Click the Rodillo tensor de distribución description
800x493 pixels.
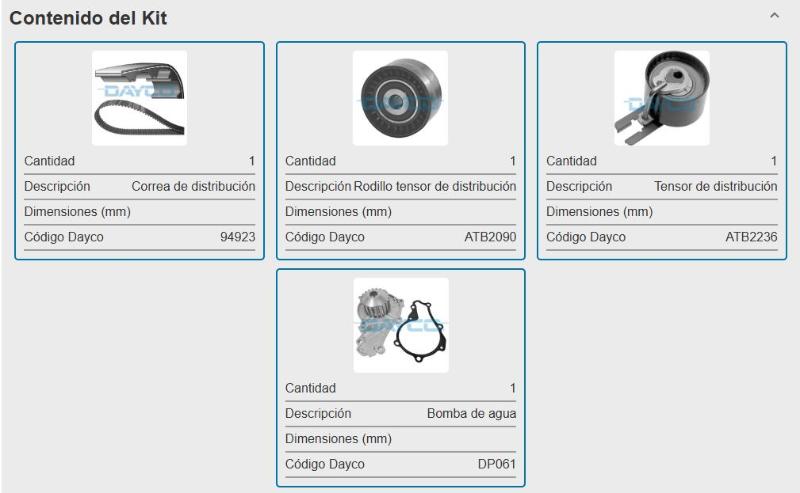coord(435,186)
